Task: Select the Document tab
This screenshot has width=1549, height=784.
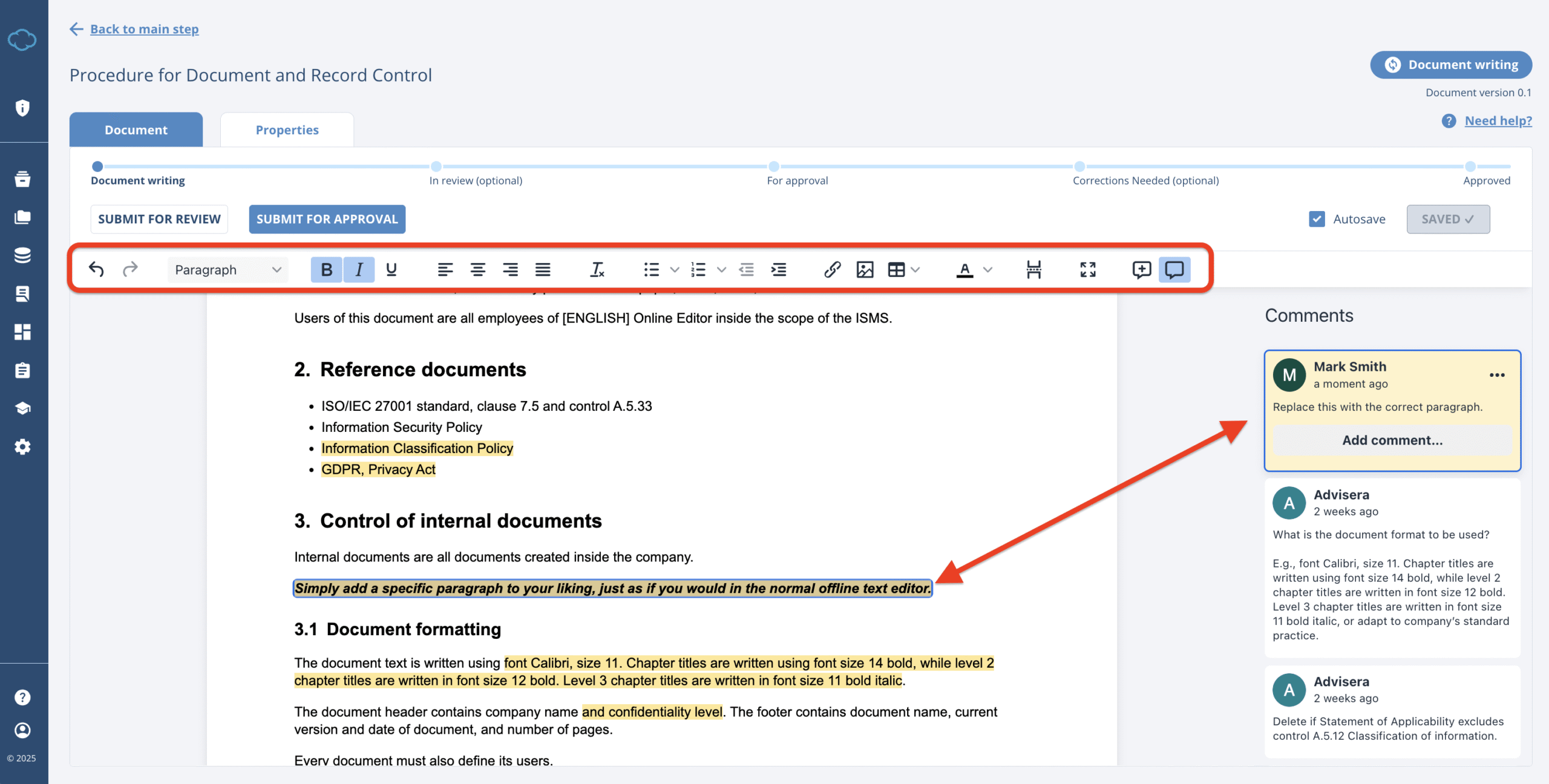Action: click(x=136, y=129)
